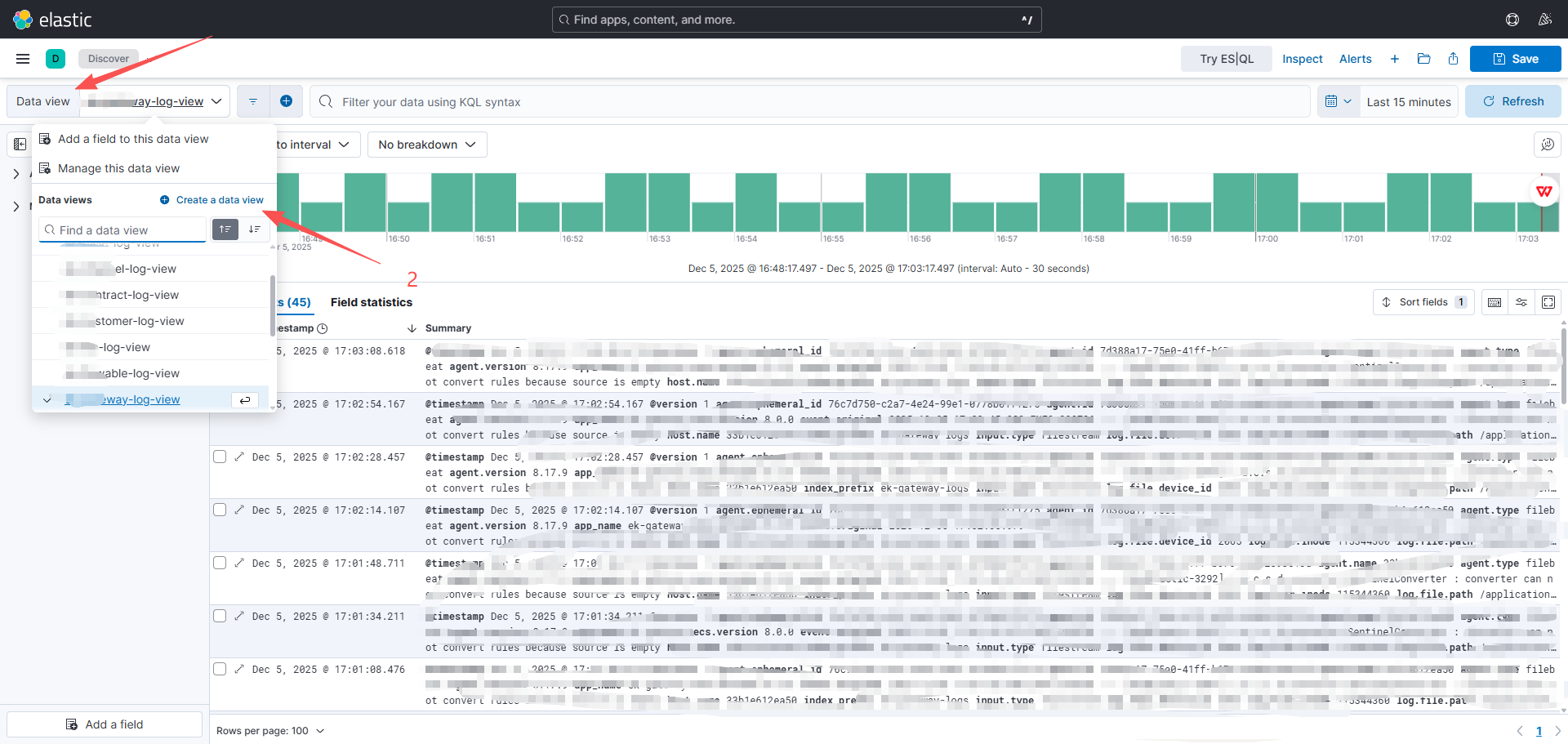The image size is (1568, 744).
Task: Expand document details for 17:02:28.457 row
Action: click(x=239, y=457)
